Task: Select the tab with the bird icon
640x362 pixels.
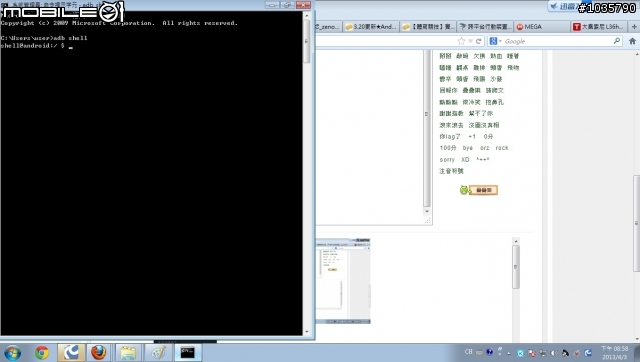Action: (x=485, y=27)
